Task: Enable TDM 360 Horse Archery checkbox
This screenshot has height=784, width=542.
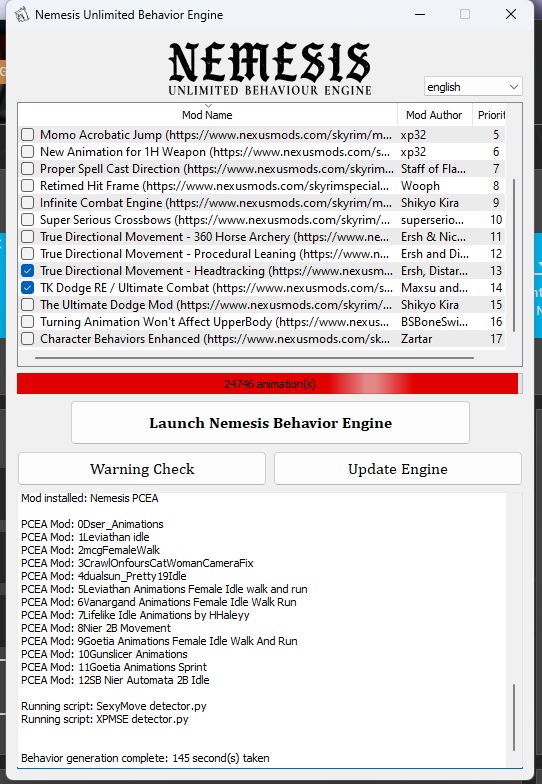Action: pos(28,236)
